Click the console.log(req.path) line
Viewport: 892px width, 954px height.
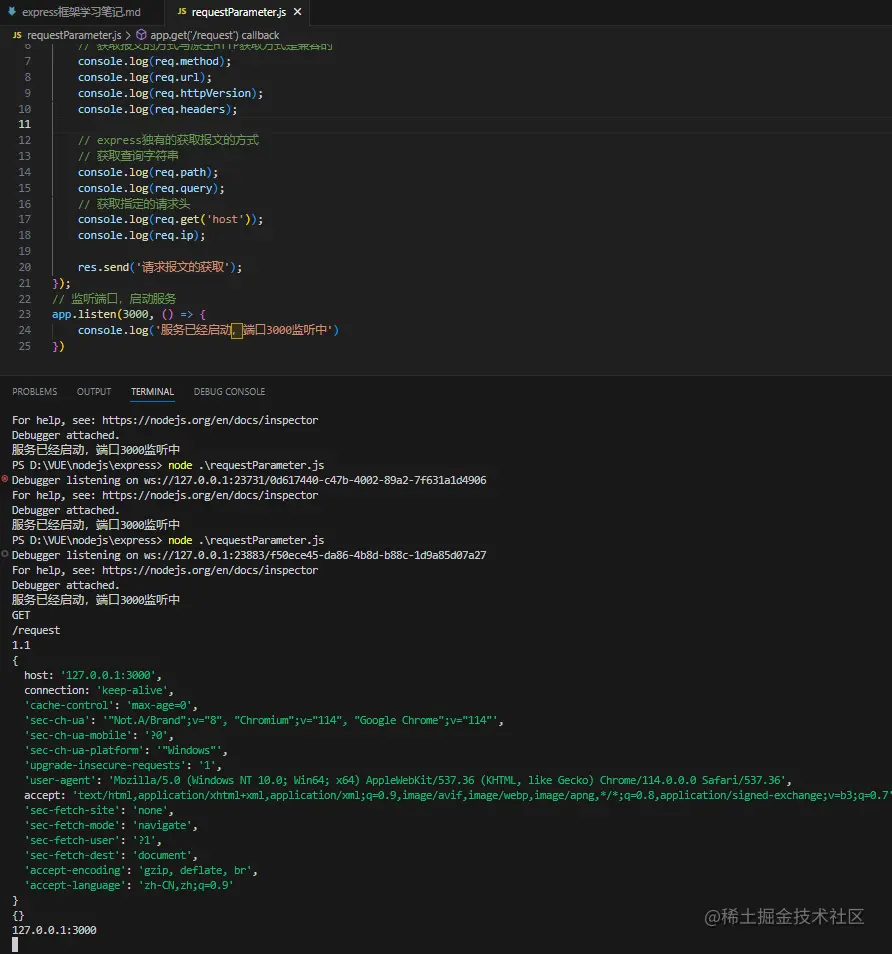pos(148,172)
